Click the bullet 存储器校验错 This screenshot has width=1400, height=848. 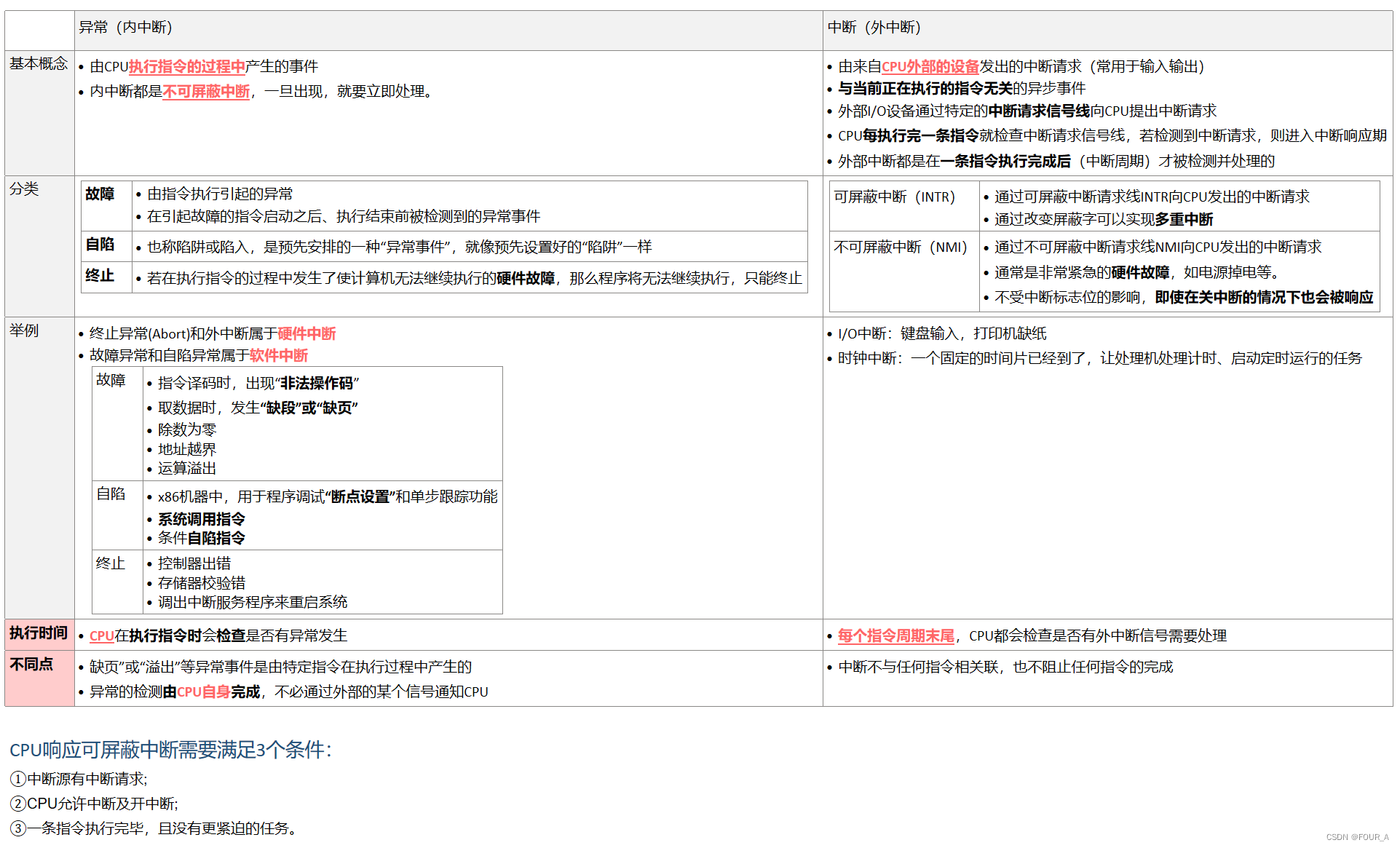(x=202, y=584)
